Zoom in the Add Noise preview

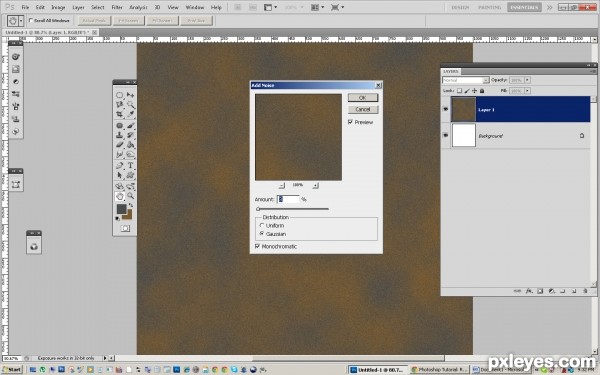(x=315, y=185)
